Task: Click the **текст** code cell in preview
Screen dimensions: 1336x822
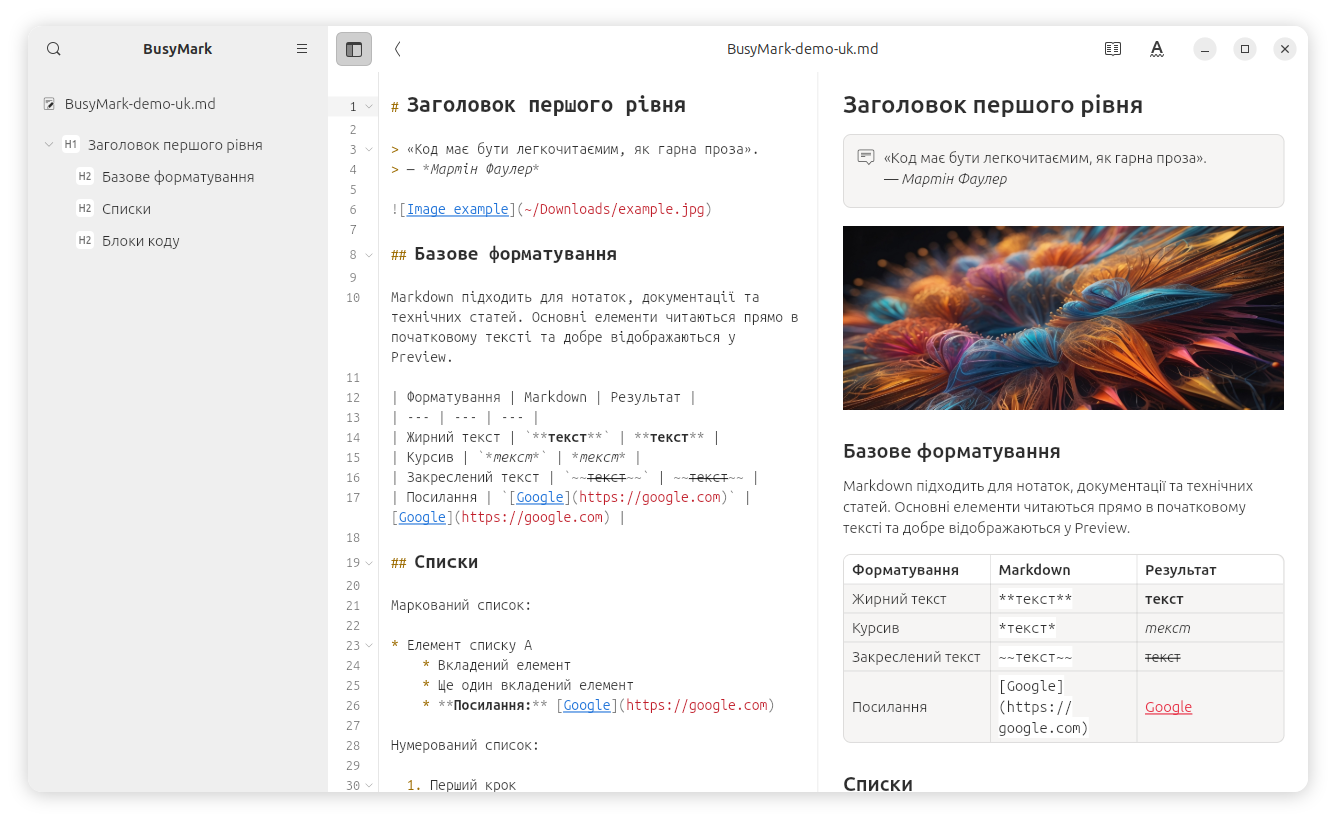Action: tap(1035, 599)
